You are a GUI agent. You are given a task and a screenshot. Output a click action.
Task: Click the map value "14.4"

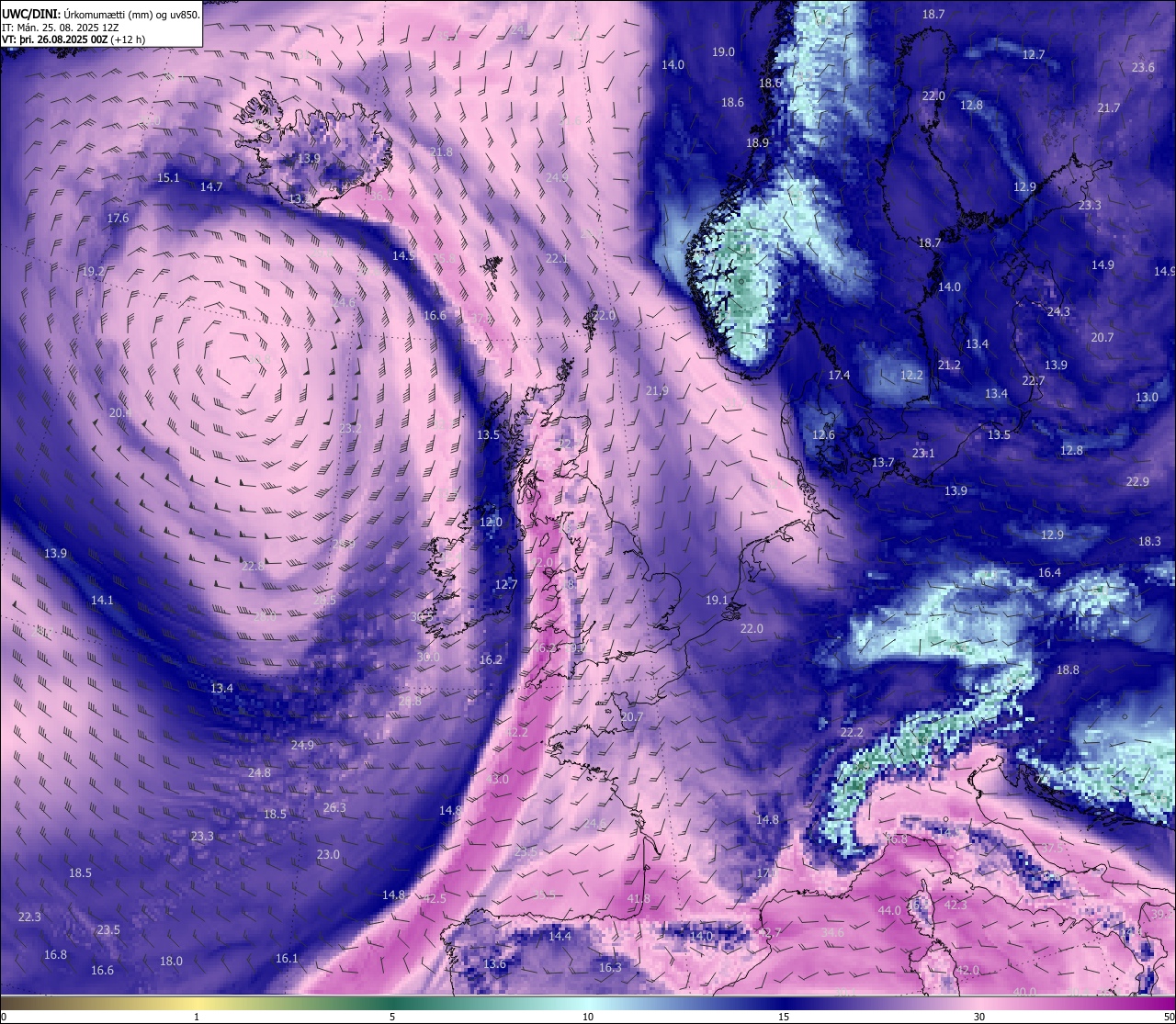pos(560,937)
